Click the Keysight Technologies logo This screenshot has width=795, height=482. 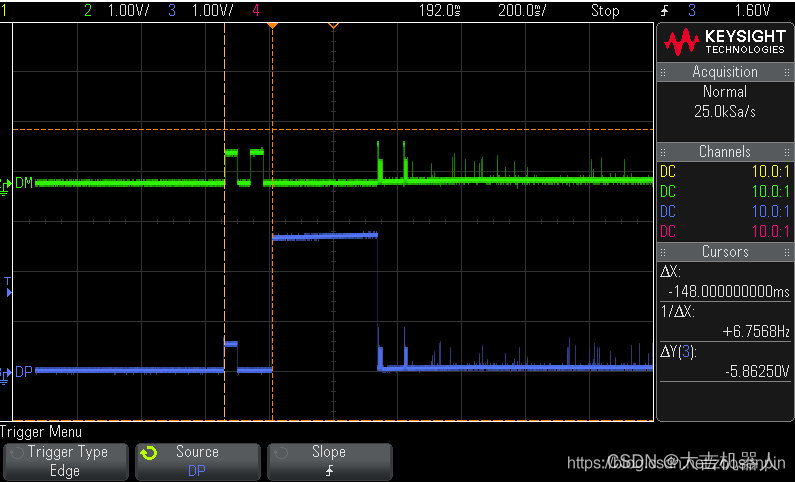pyautogui.click(x=725, y=42)
